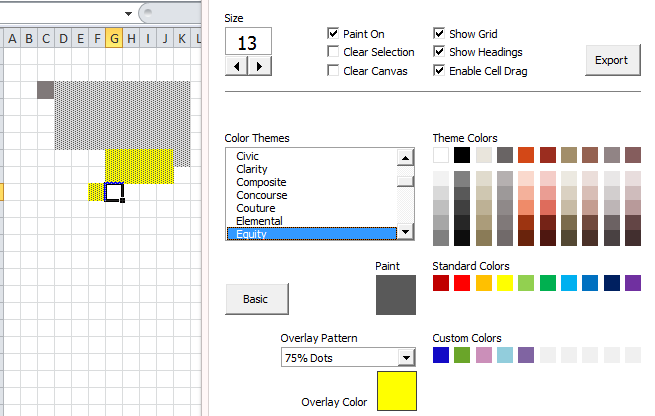The image size is (655, 416).
Task: Select column G header
Action: click(114, 39)
